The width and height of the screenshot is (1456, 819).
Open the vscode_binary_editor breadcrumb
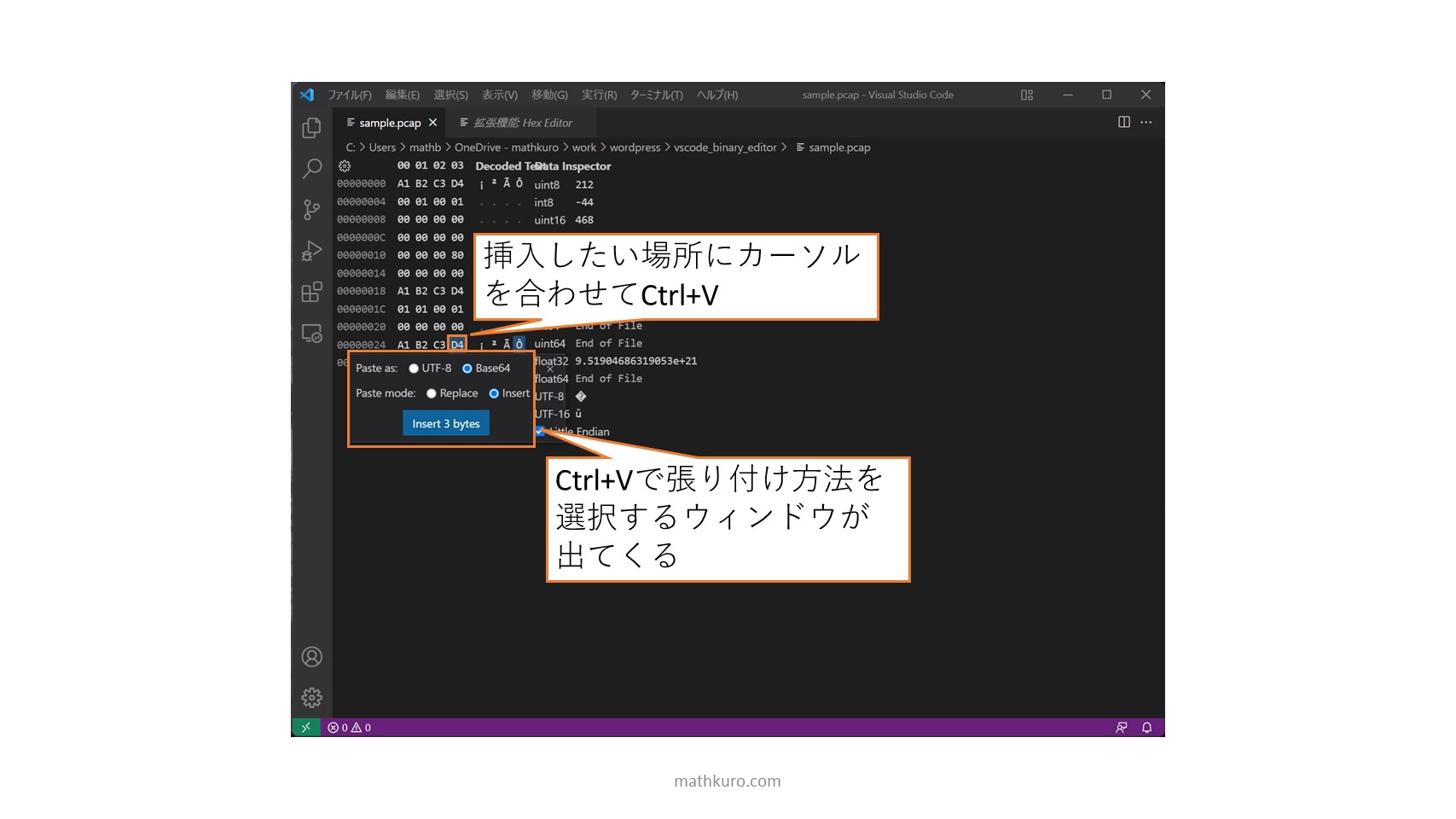pyautogui.click(x=725, y=148)
